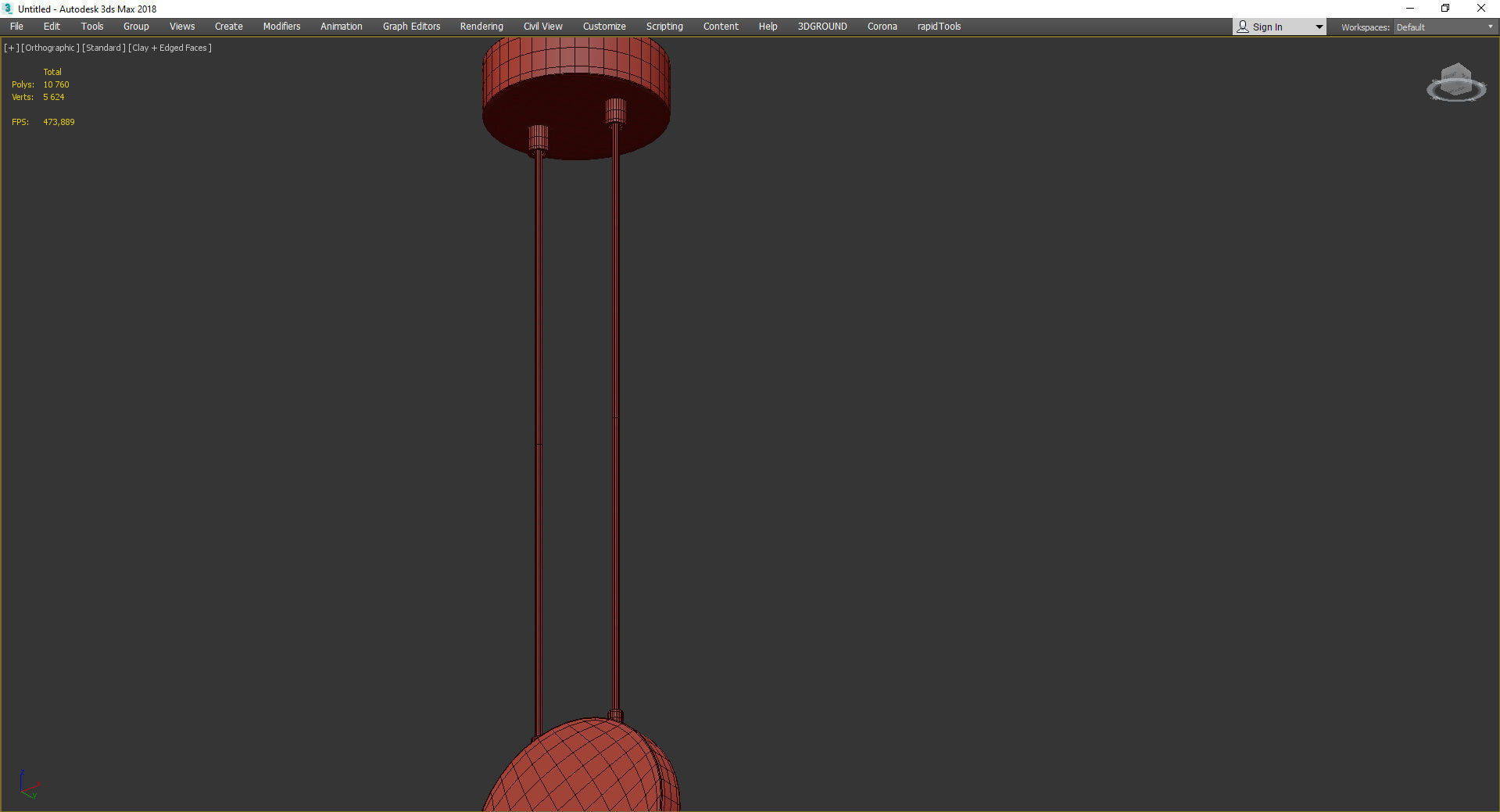Open the Modifiers menu

(281, 27)
